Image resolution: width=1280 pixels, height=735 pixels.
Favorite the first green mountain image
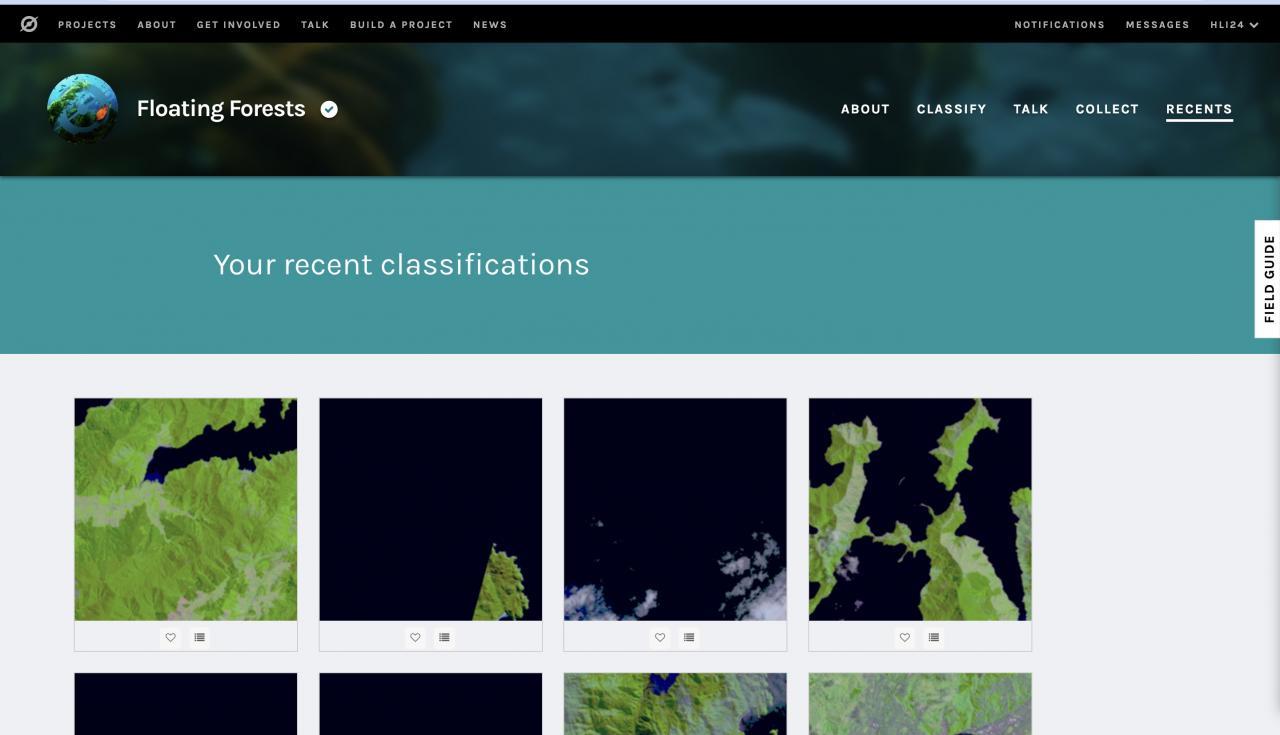click(171, 637)
